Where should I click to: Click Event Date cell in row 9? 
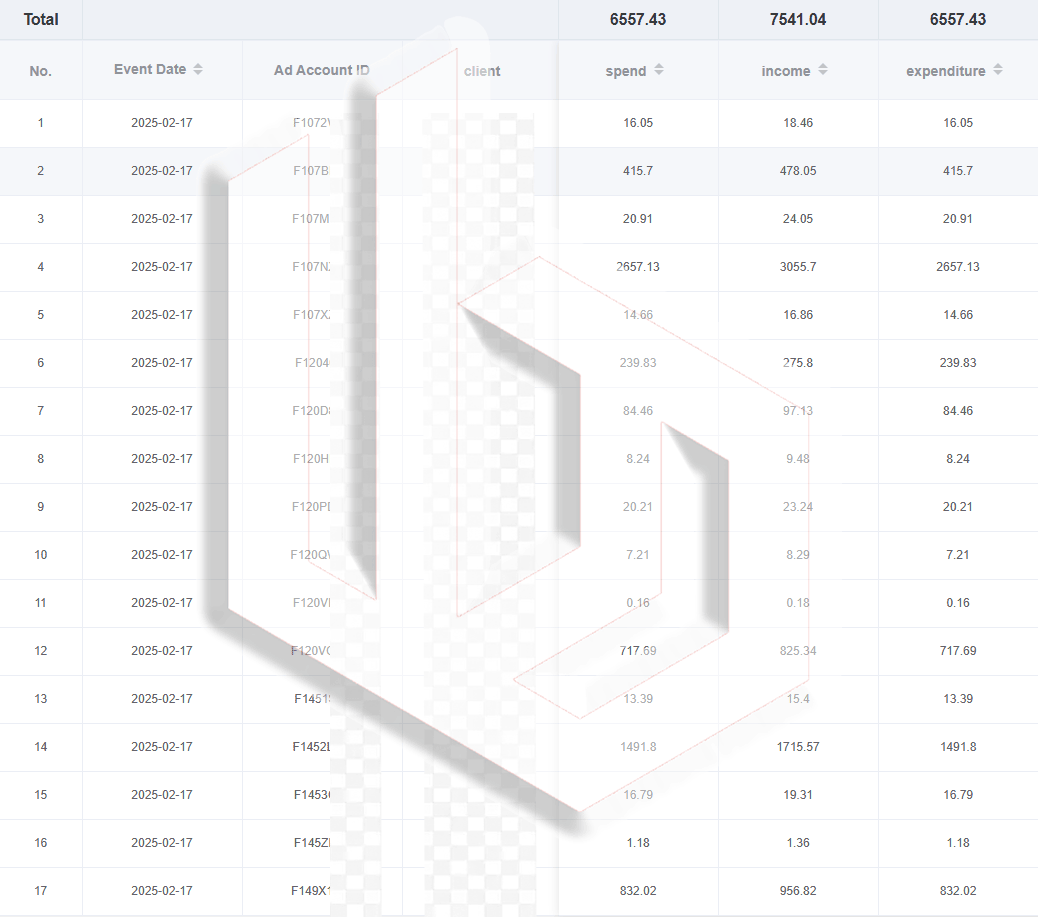(x=162, y=507)
